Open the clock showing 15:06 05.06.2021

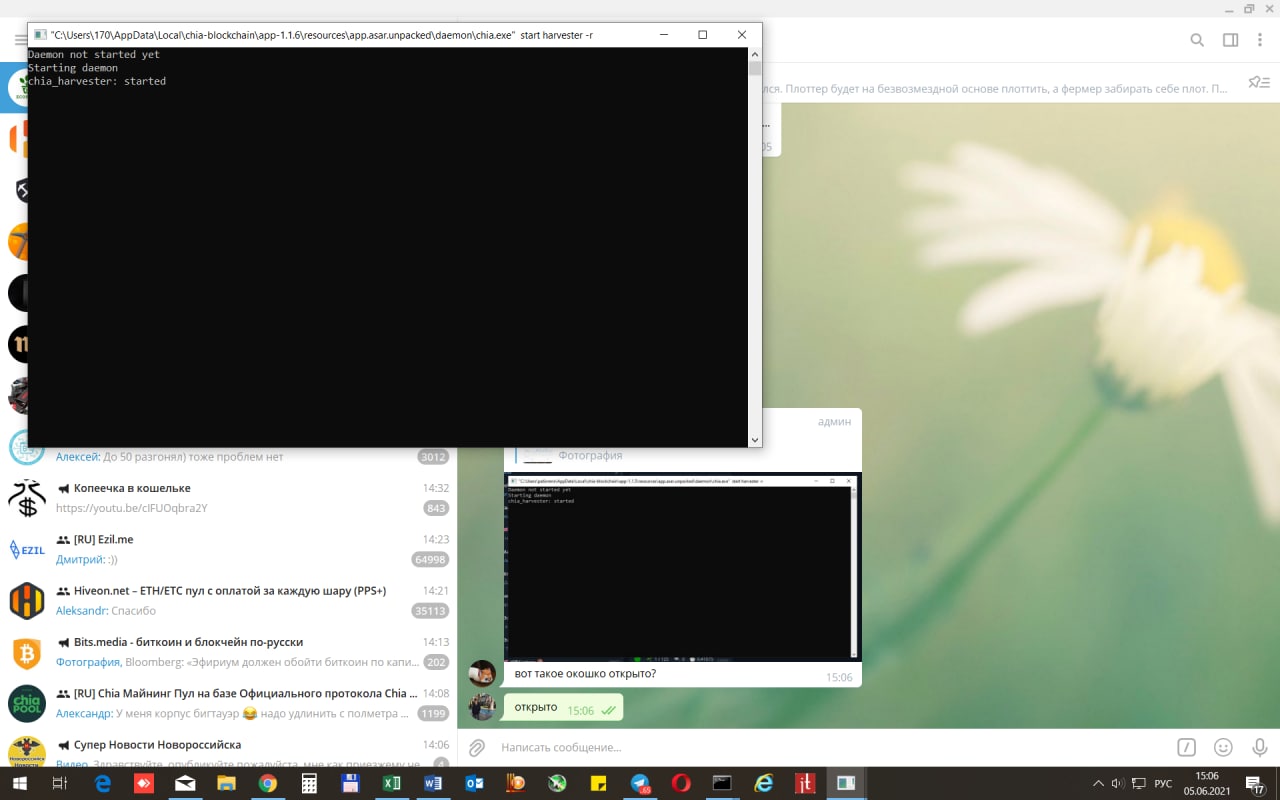tap(1206, 784)
